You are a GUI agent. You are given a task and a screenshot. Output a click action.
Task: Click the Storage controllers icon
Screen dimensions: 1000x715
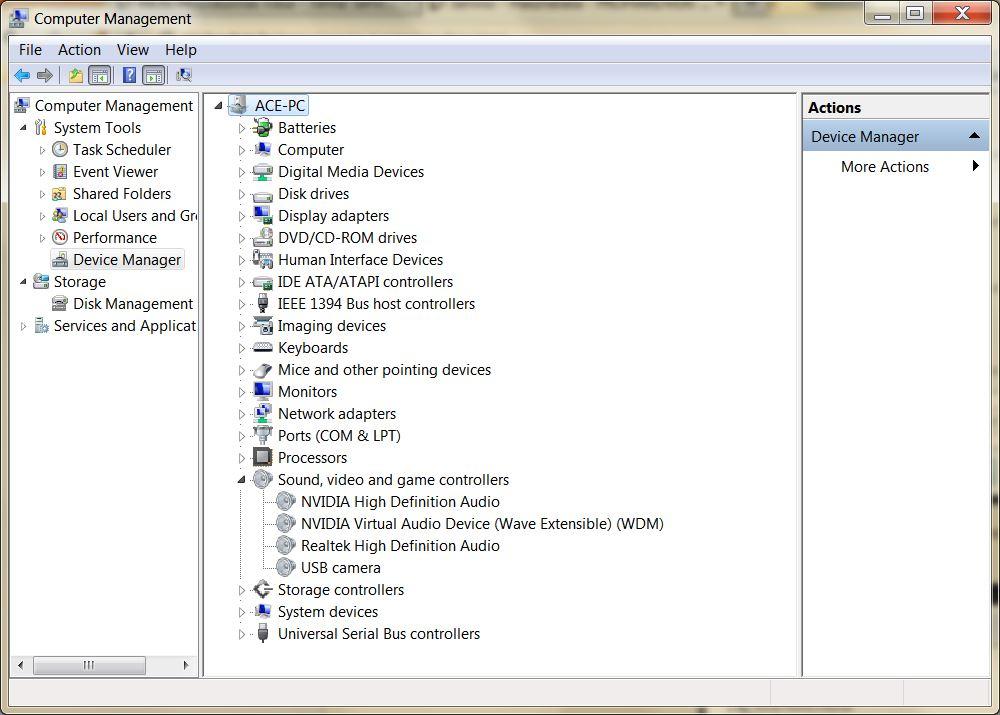click(x=262, y=589)
